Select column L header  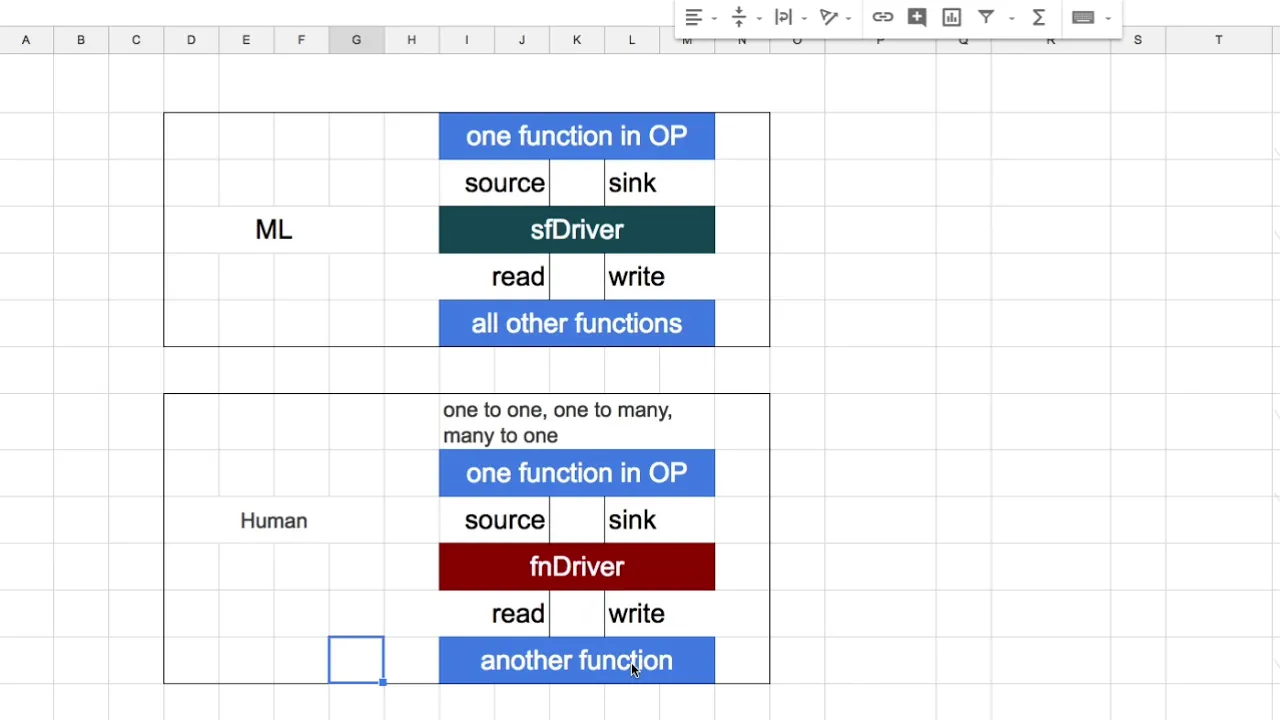click(631, 40)
